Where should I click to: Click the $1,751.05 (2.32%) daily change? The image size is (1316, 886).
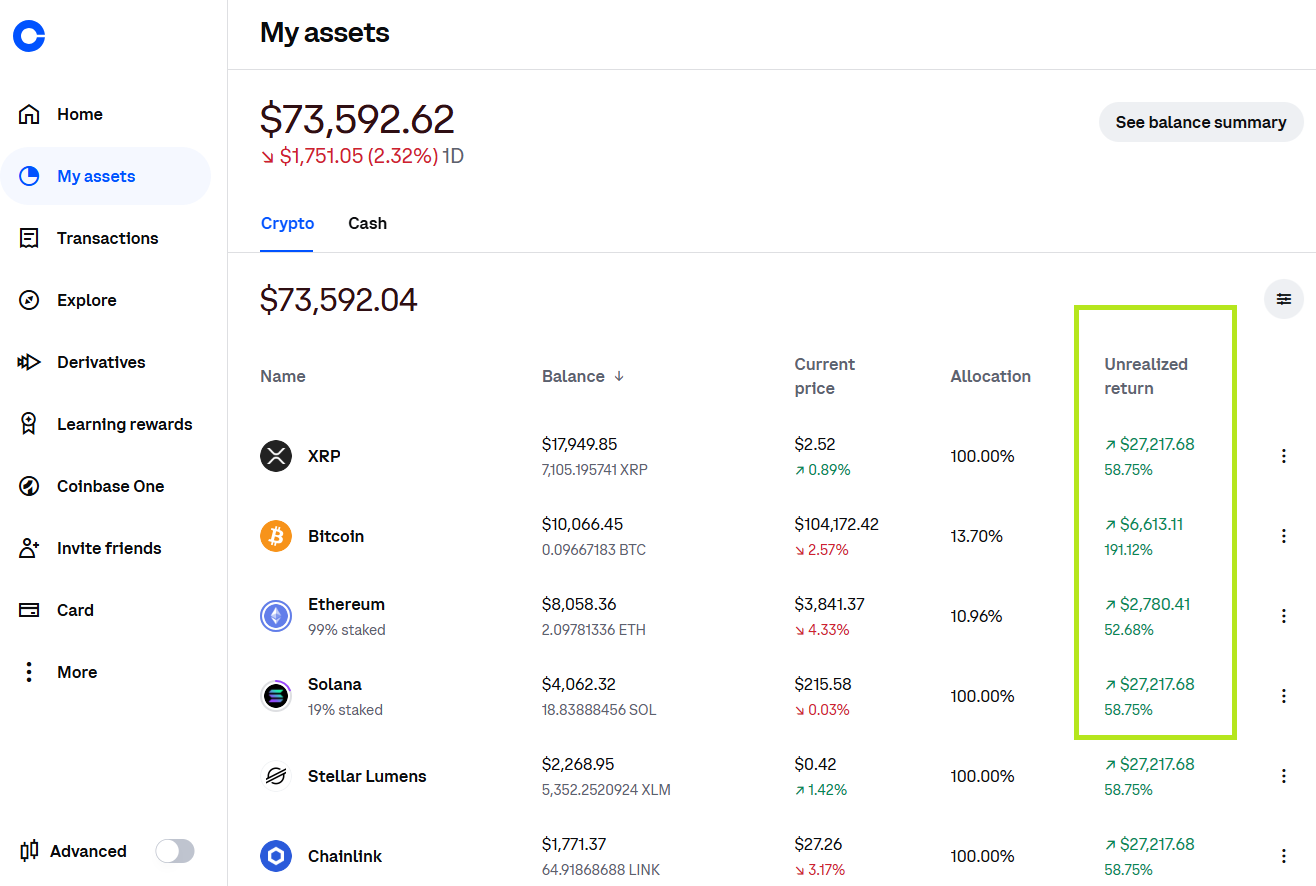point(349,156)
